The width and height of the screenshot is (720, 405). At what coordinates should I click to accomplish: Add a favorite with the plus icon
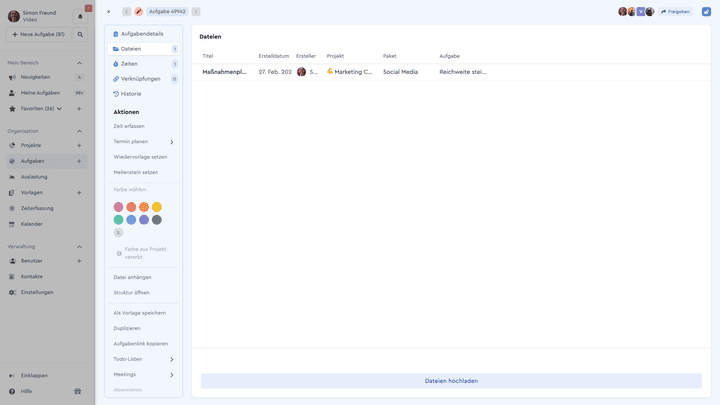coord(79,109)
